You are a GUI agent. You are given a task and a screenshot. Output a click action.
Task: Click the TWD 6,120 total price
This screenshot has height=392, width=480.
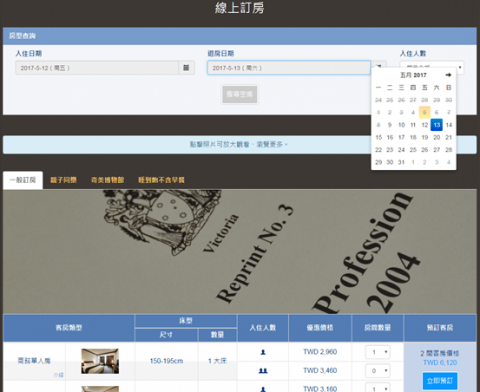pyautogui.click(x=440, y=363)
